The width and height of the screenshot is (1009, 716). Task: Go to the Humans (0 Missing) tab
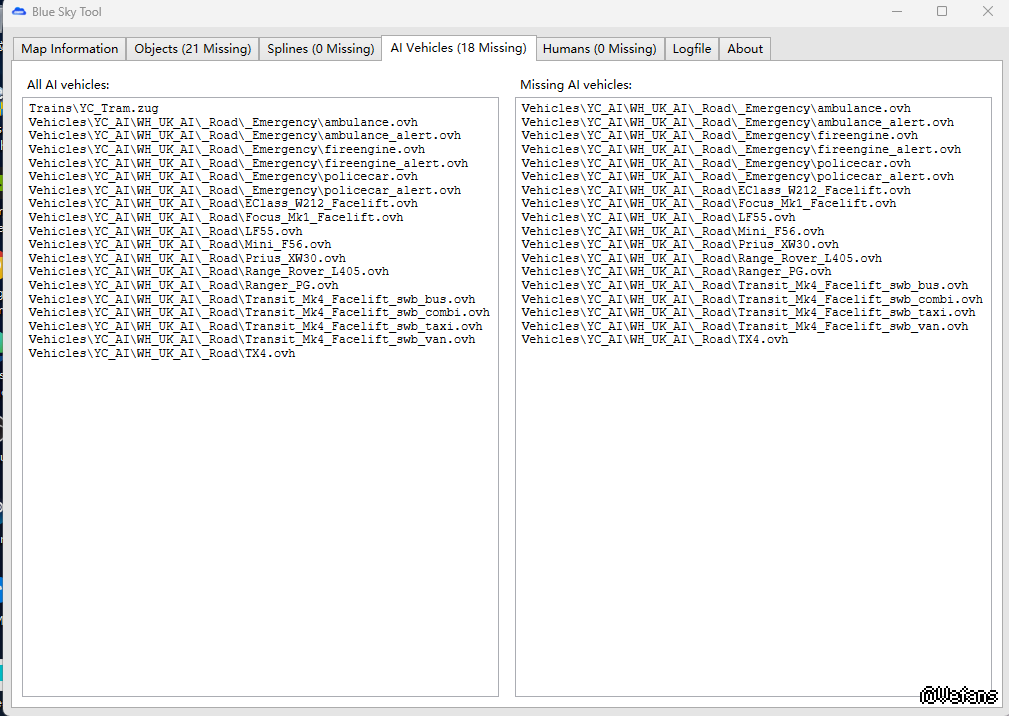(x=599, y=48)
